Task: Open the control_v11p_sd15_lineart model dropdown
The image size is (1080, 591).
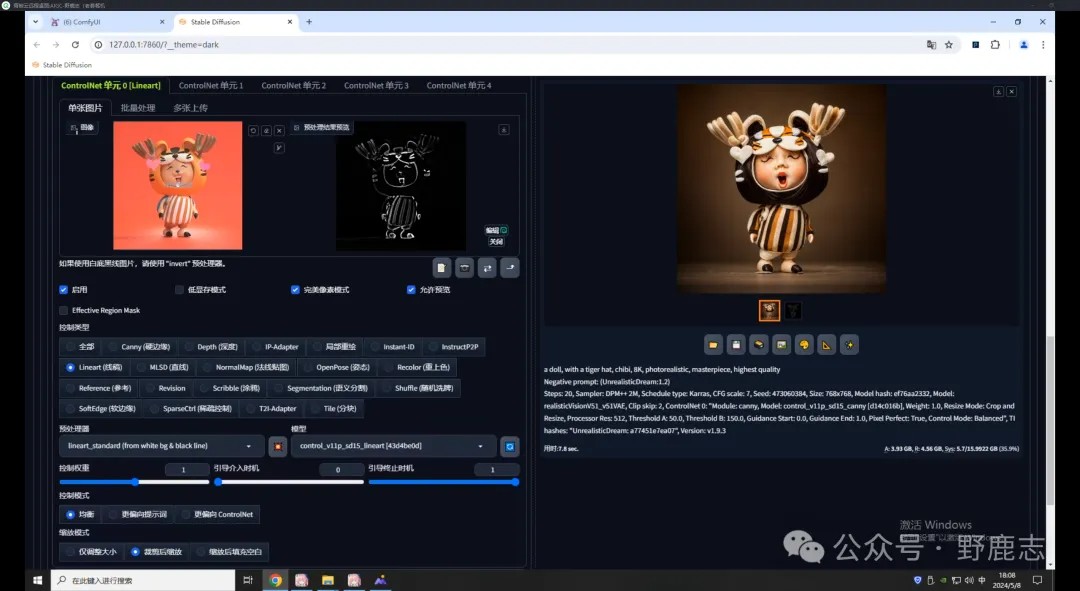Action: [x=393, y=446]
